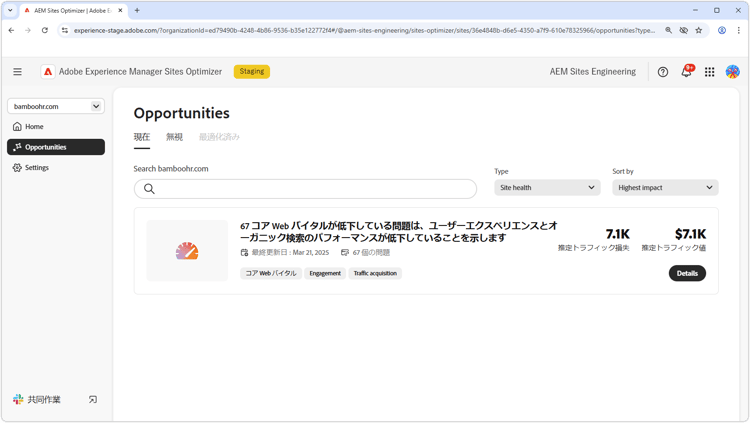This screenshot has width=750, height=423.
Task: Open the user profile avatar
Action: 732,72
